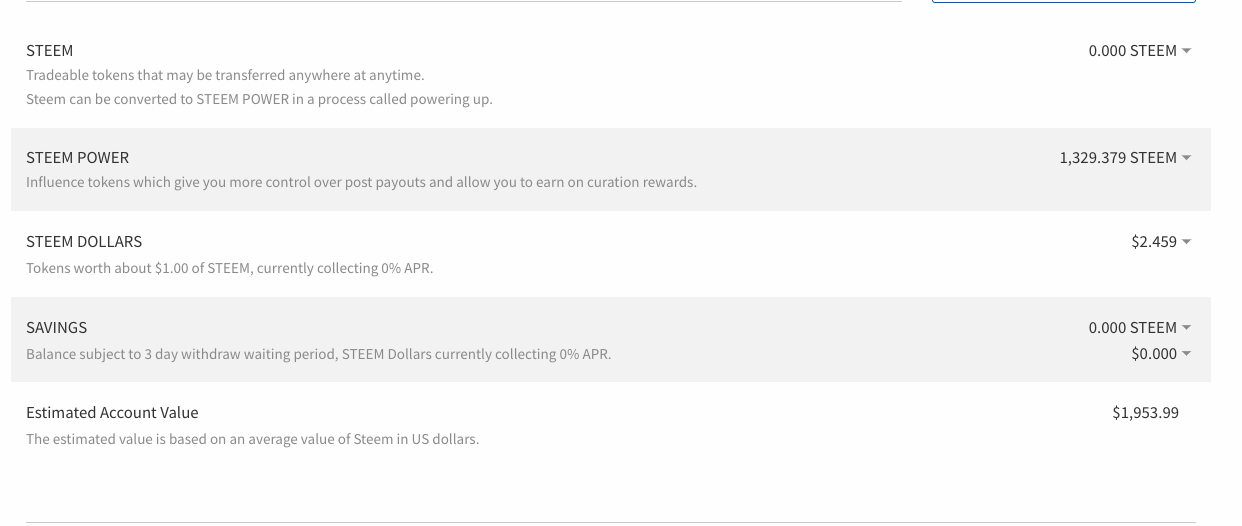Select the SAVINGS heading
Screen dimensions: 1242x526
(x=56, y=328)
